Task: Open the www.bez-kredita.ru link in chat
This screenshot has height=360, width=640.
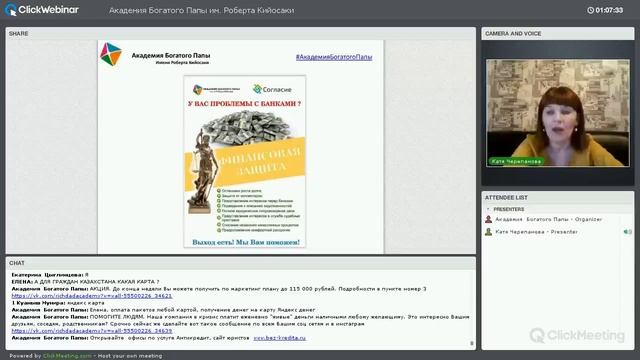Action: (x=280, y=338)
